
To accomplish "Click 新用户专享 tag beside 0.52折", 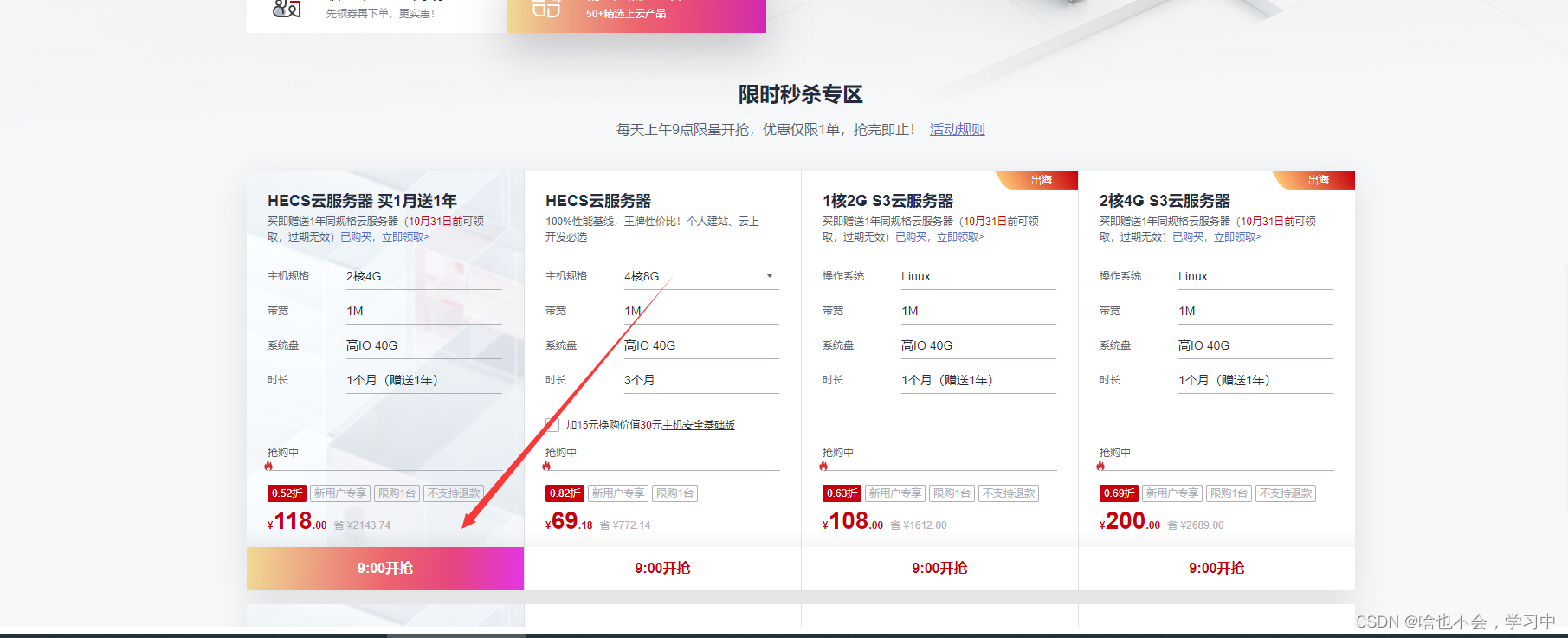I will [x=340, y=493].
